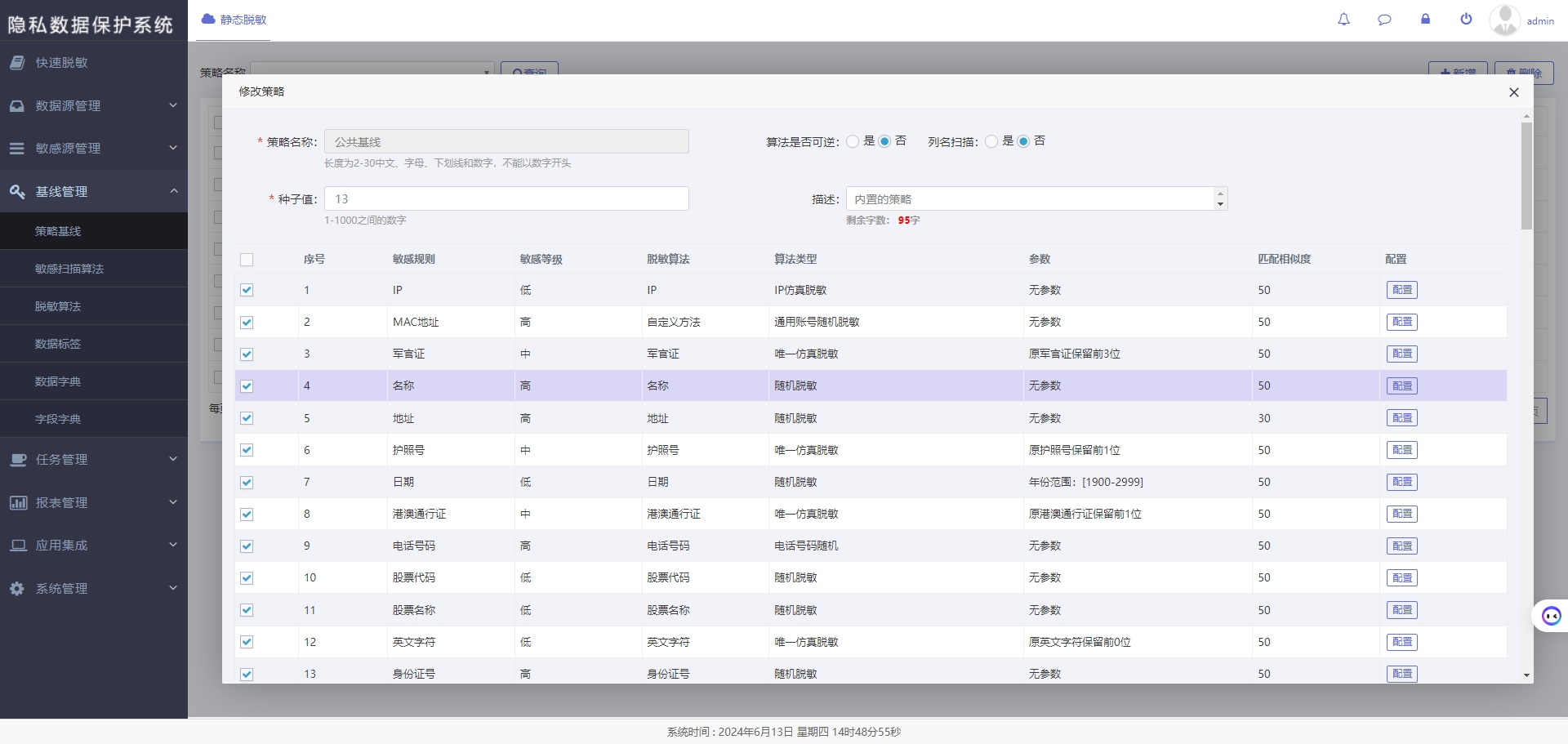Viewport: 1568px width, 744px height.
Task: Collapse the 基线管理 menu chevron
Action: click(173, 191)
